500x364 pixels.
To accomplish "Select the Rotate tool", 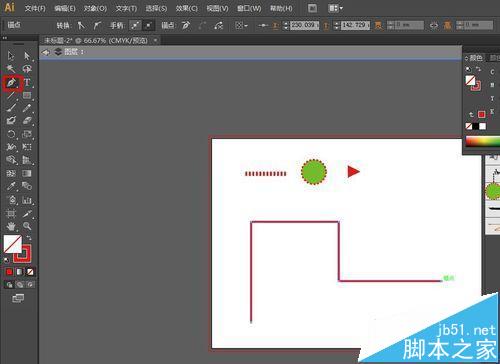I will click(x=11, y=134).
